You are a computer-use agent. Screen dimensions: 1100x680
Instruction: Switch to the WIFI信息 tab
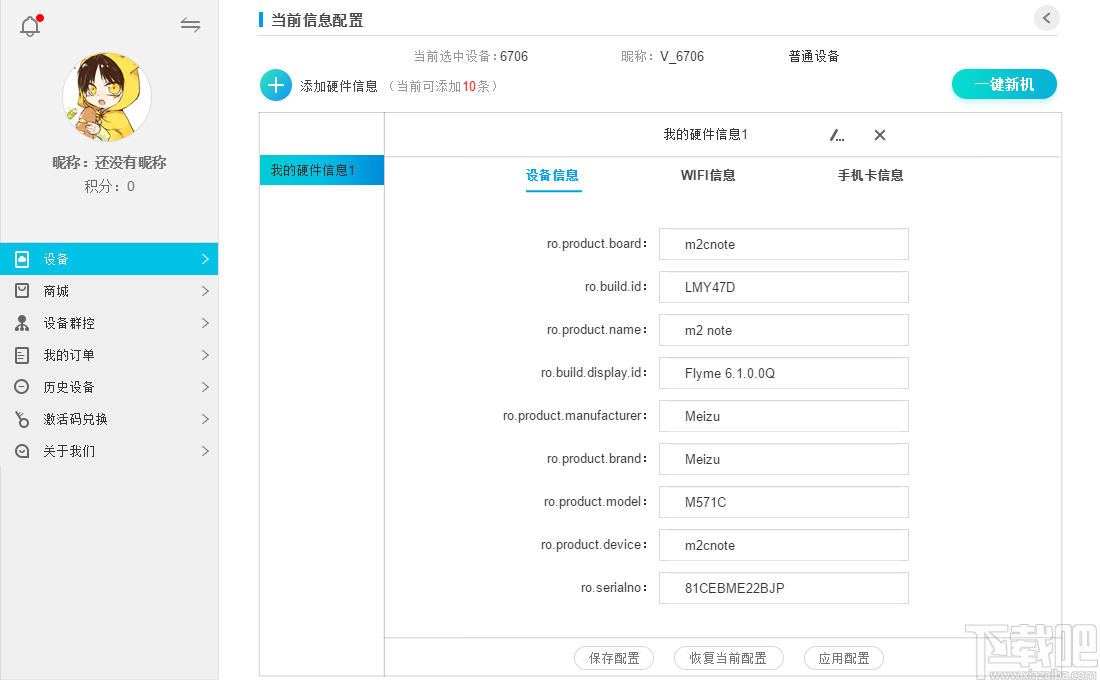[708, 175]
